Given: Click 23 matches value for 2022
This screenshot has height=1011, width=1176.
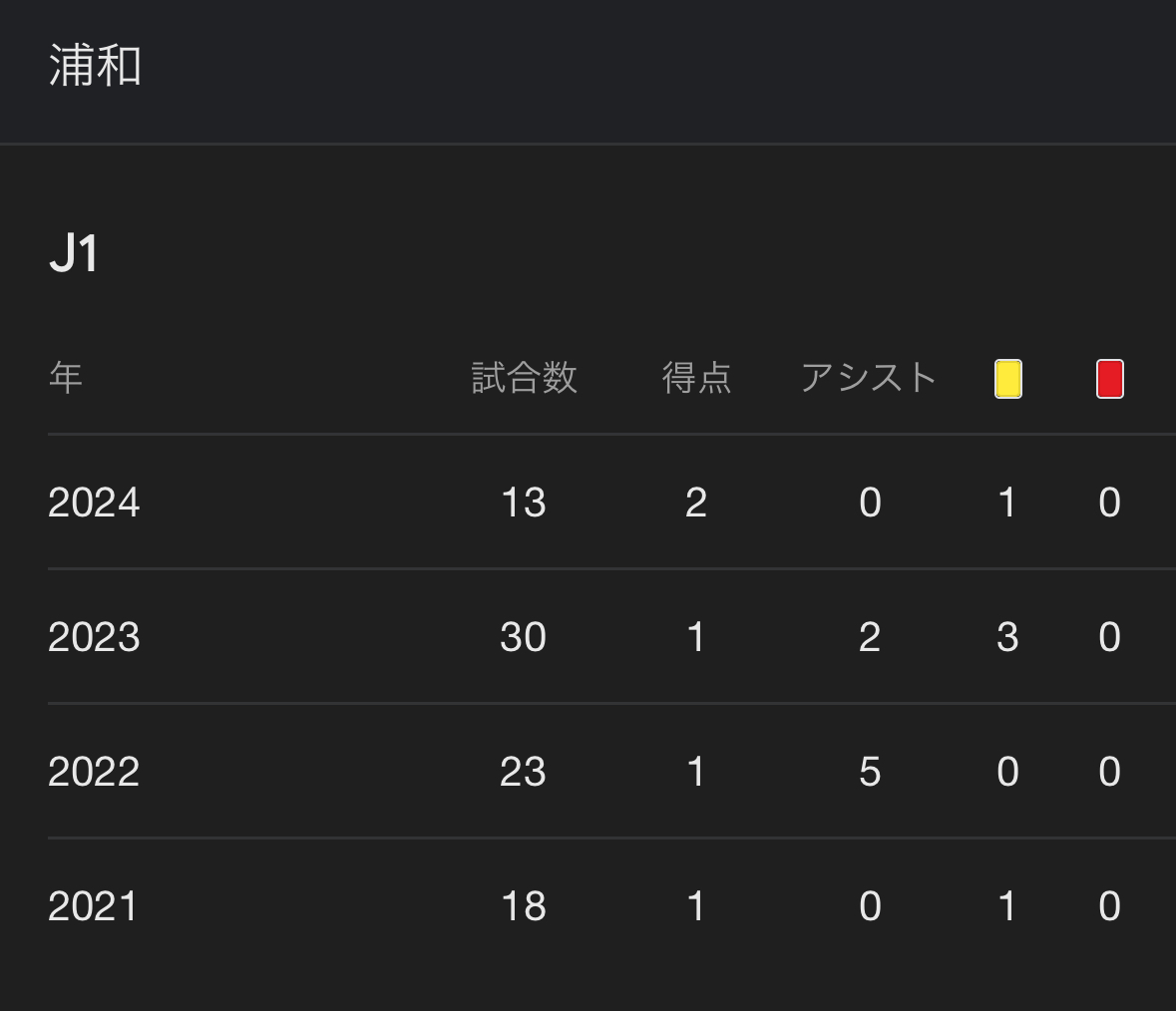Looking at the screenshot, I should (524, 771).
